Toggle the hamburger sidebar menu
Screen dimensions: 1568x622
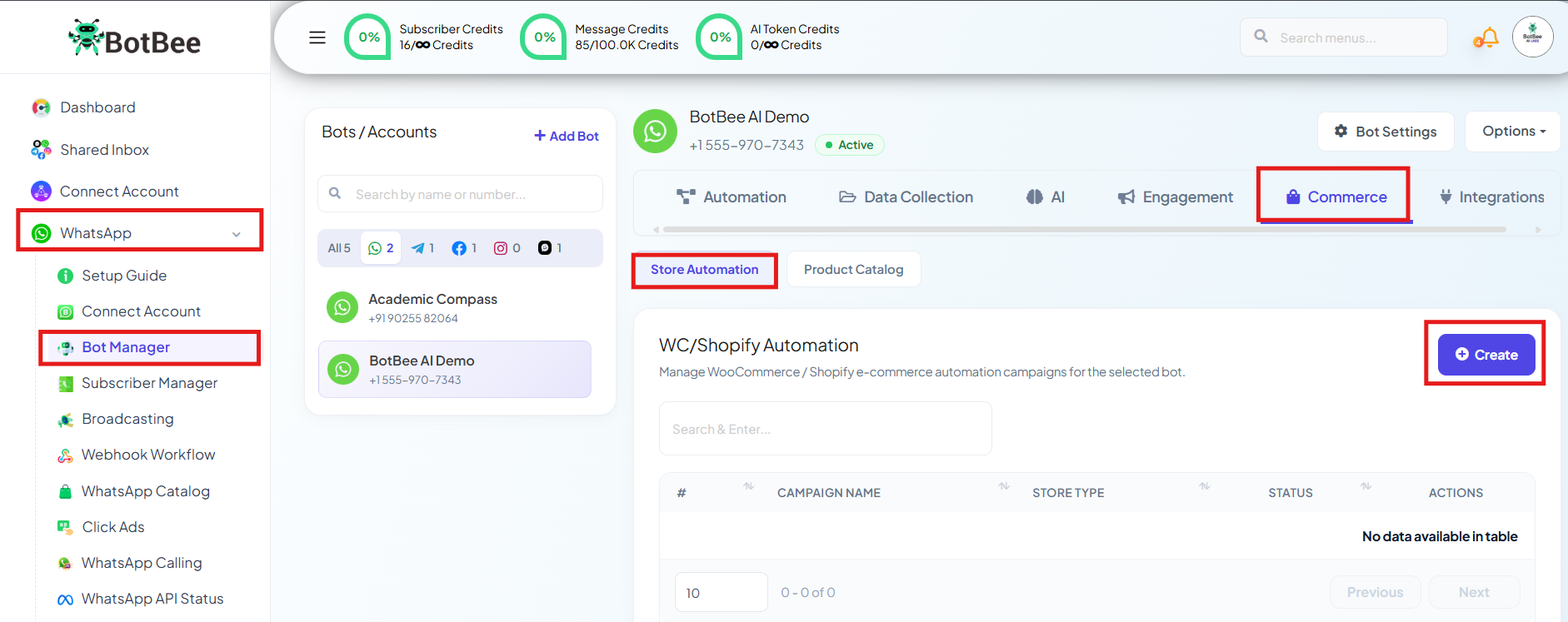(x=317, y=37)
